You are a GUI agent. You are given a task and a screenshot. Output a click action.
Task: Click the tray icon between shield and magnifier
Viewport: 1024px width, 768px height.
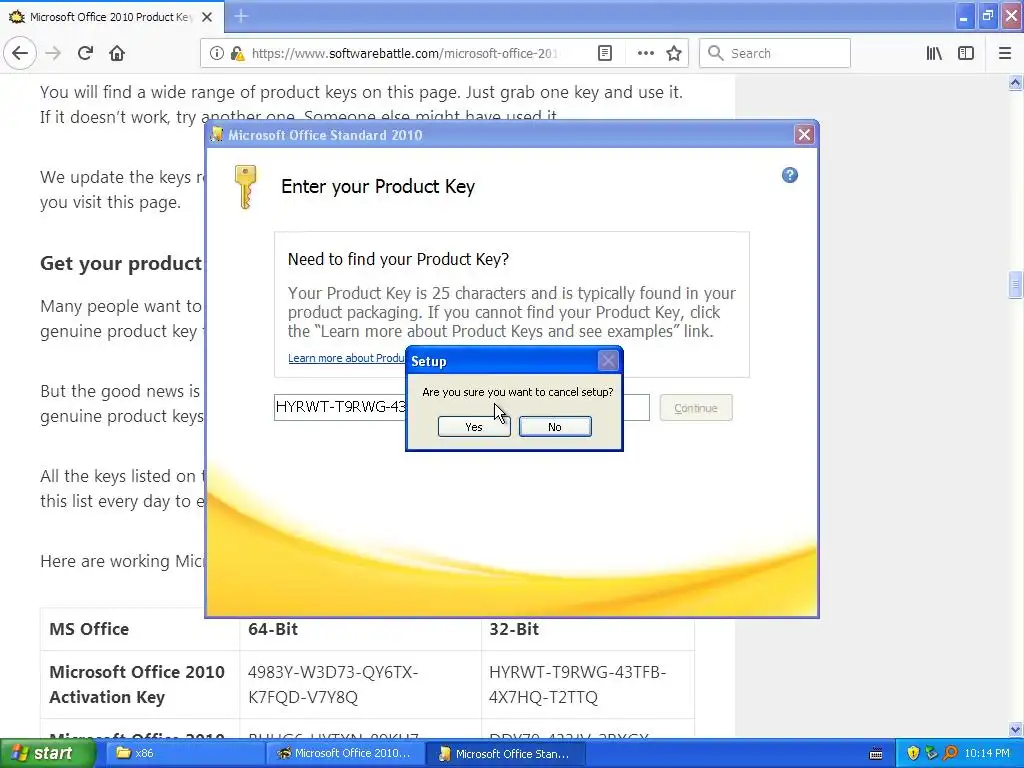click(931, 753)
